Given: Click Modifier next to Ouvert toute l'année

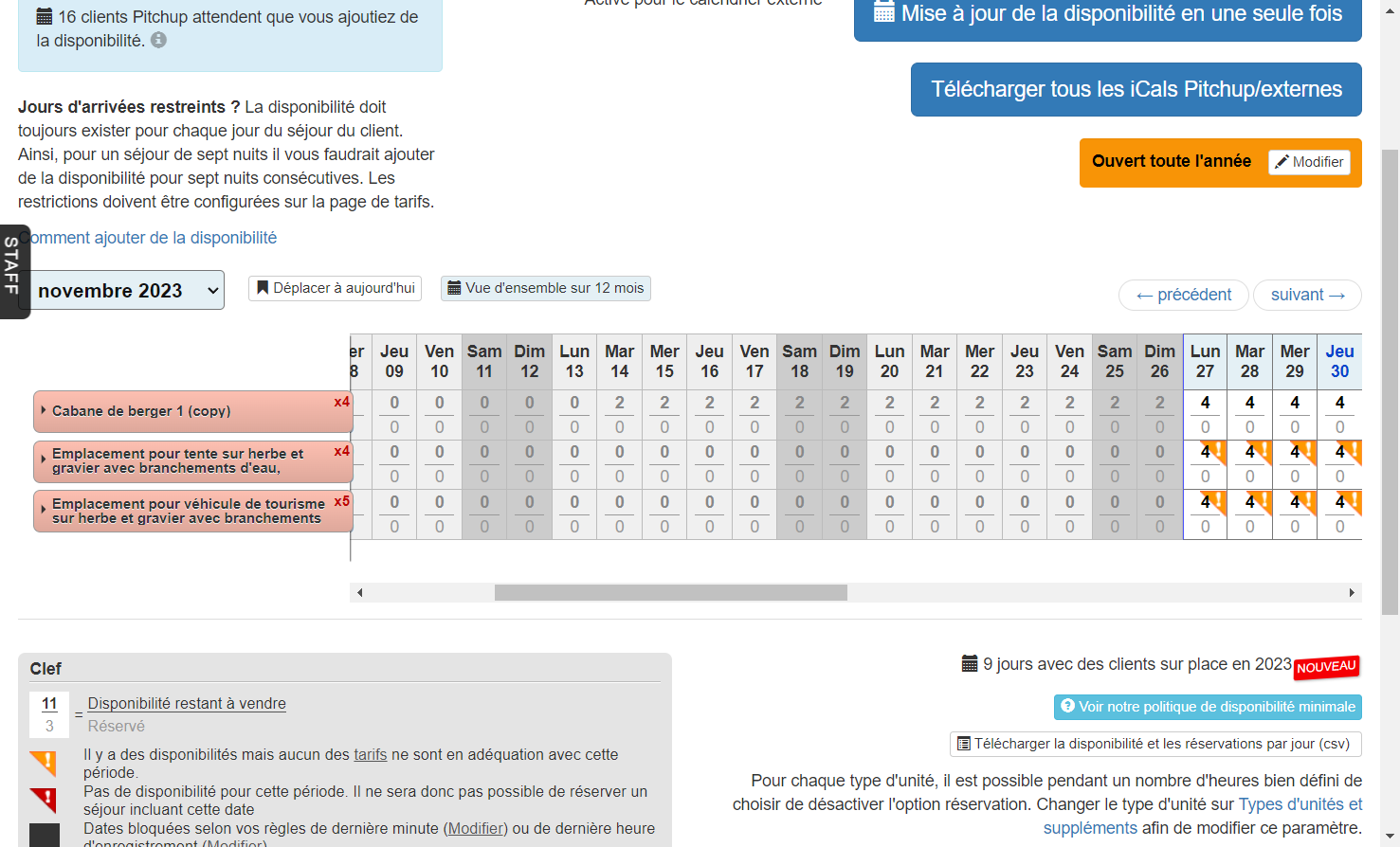Looking at the screenshot, I should (1309, 162).
